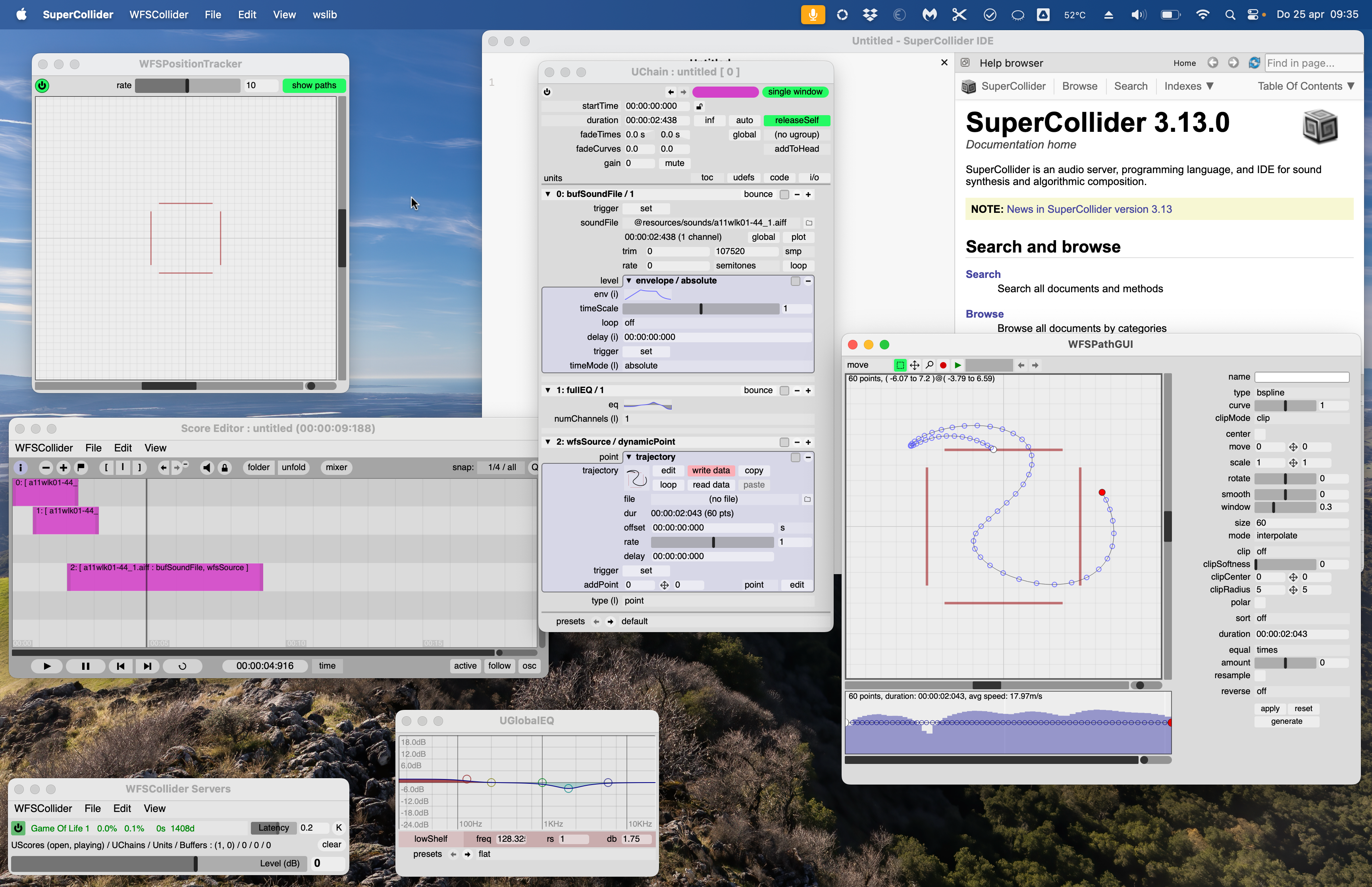Activate the move crosshair tool in WFSPathGUI
The width and height of the screenshot is (1372, 887).
coord(914,365)
